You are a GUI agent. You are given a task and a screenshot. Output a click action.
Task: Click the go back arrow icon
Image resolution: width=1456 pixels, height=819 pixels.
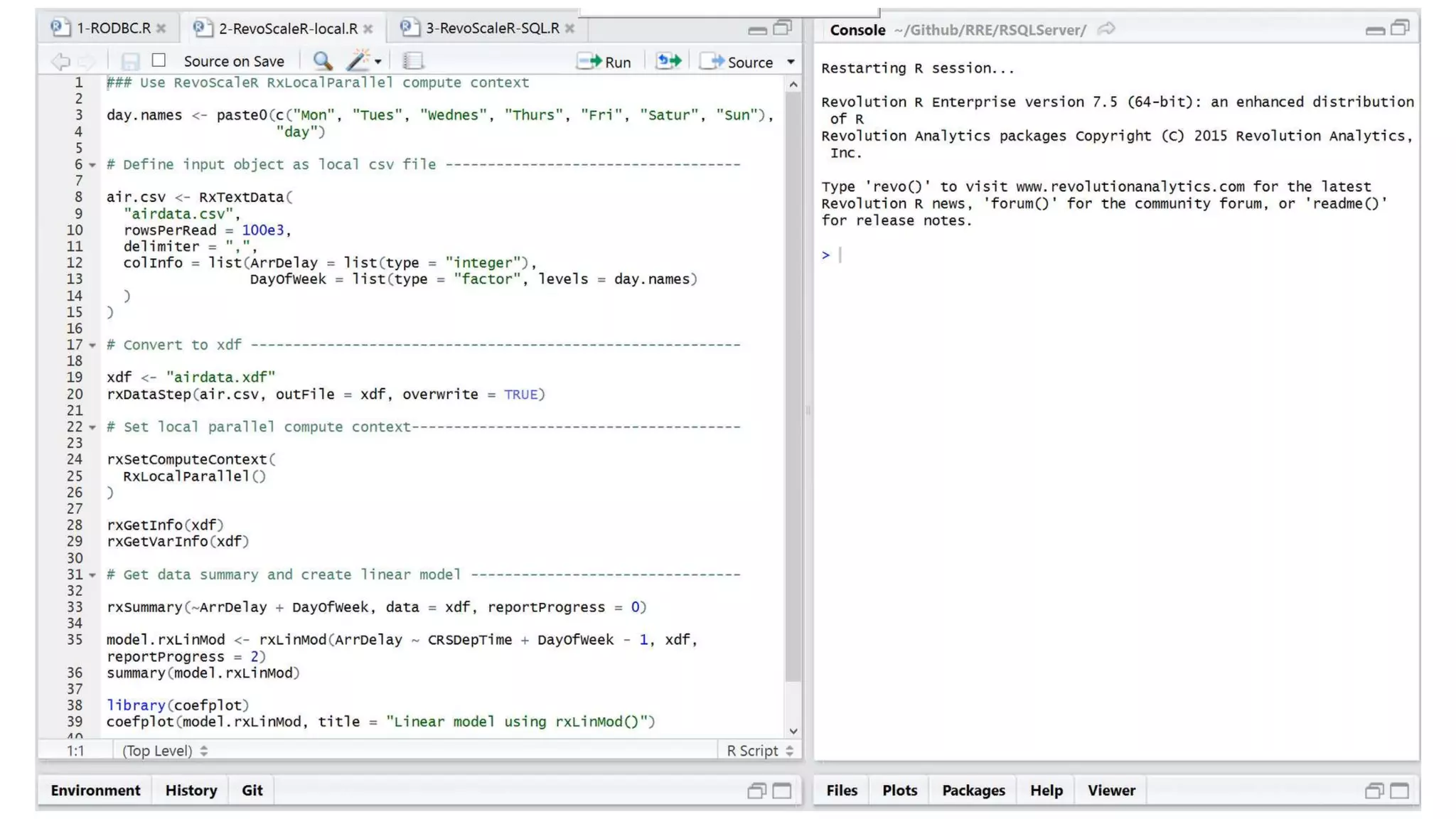[60, 61]
